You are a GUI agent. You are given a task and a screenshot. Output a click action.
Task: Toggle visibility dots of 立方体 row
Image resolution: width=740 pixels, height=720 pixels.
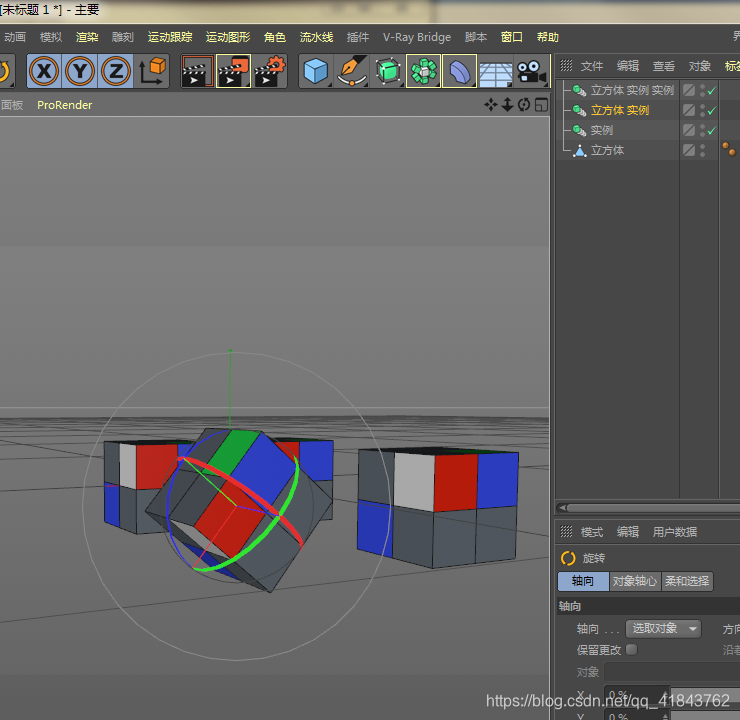click(x=703, y=151)
